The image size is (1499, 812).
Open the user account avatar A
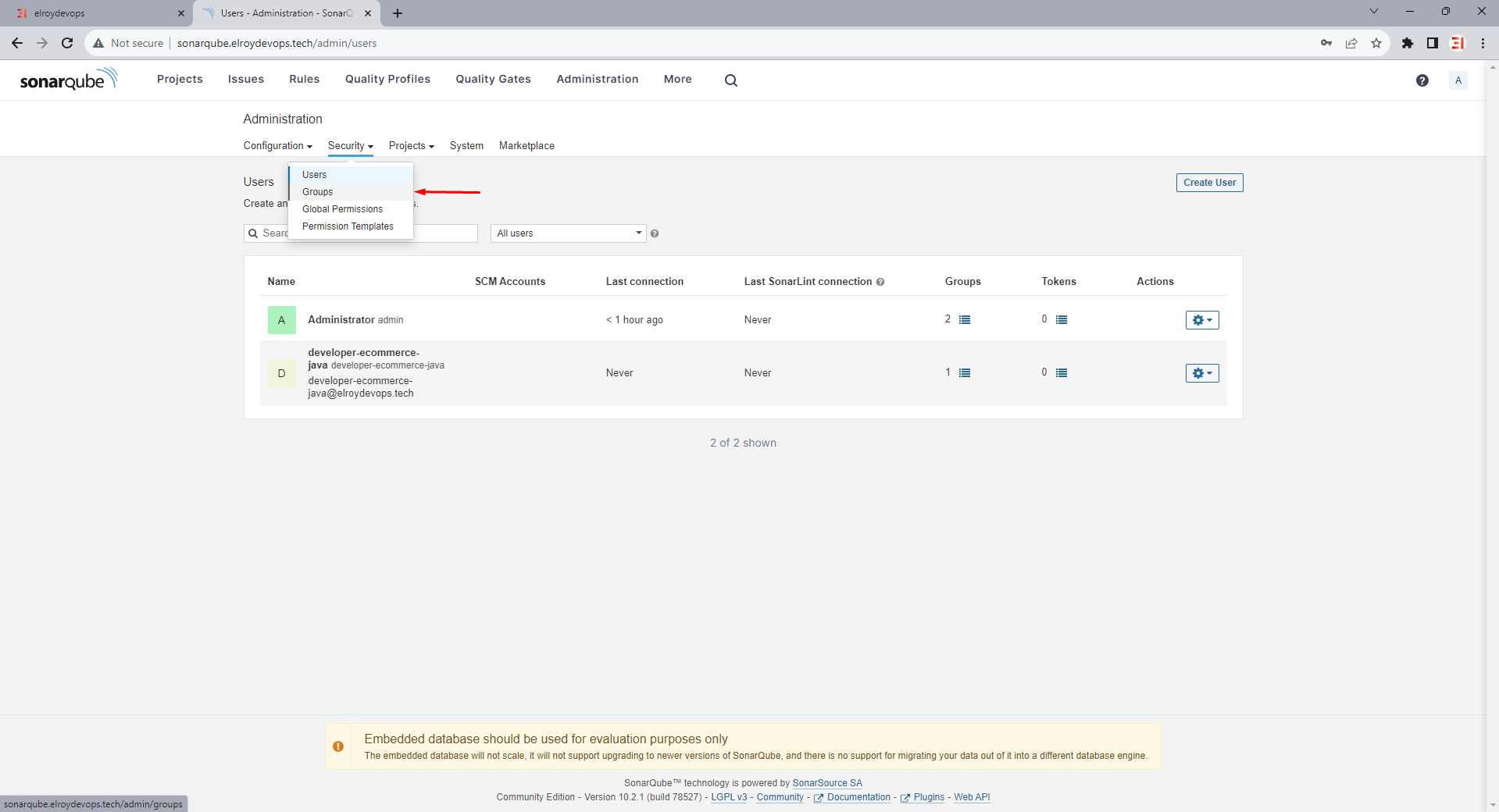[x=1458, y=80]
